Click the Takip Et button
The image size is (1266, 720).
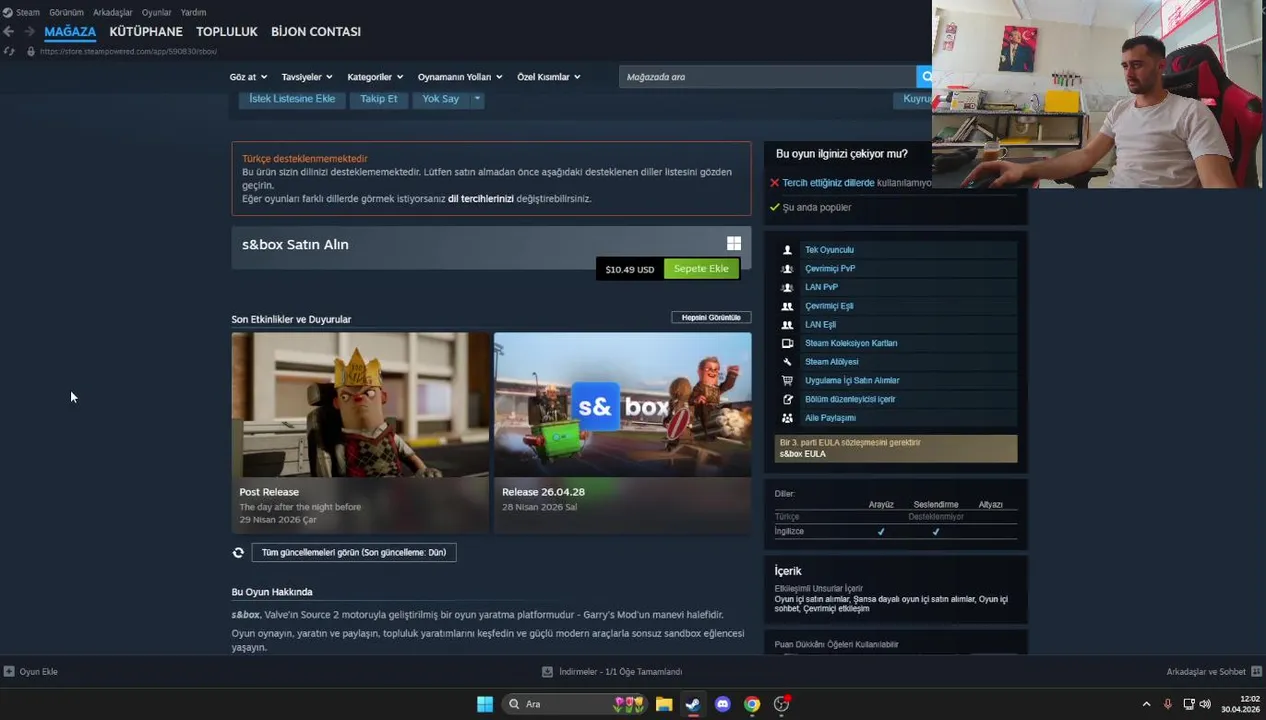point(379,99)
